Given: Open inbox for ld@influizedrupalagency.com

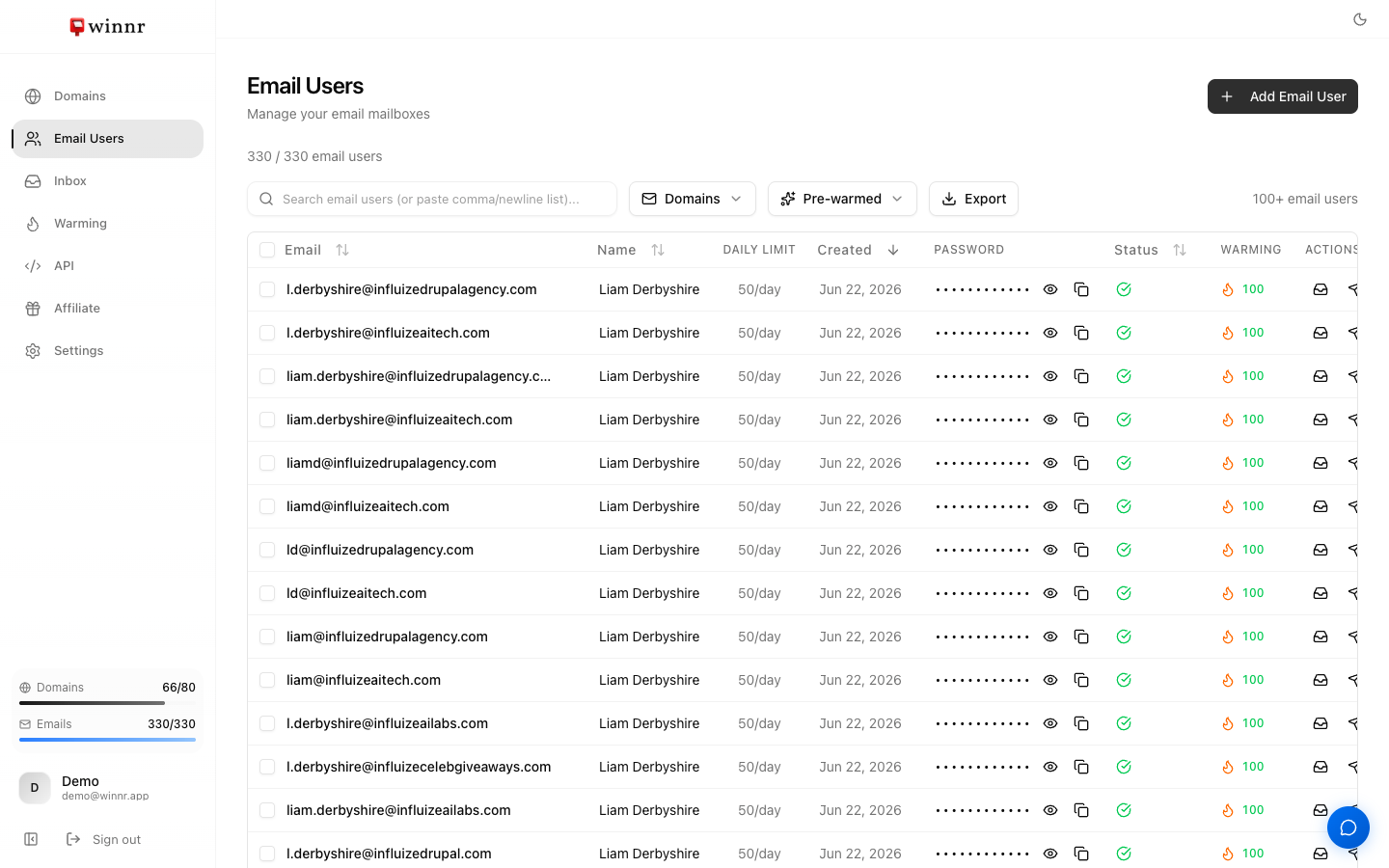Looking at the screenshot, I should point(1321,550).
